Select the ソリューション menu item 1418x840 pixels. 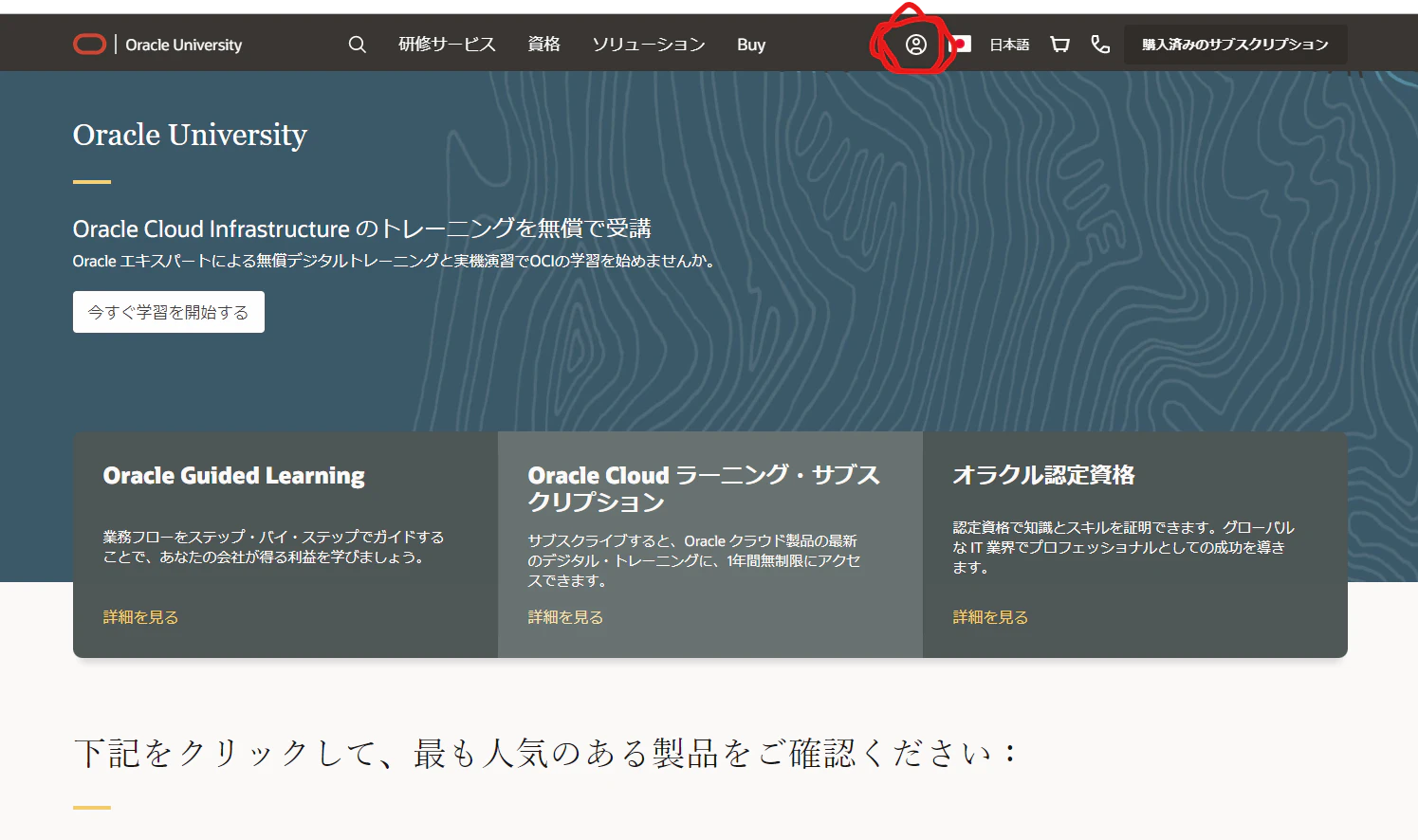[x=649, y=45]
